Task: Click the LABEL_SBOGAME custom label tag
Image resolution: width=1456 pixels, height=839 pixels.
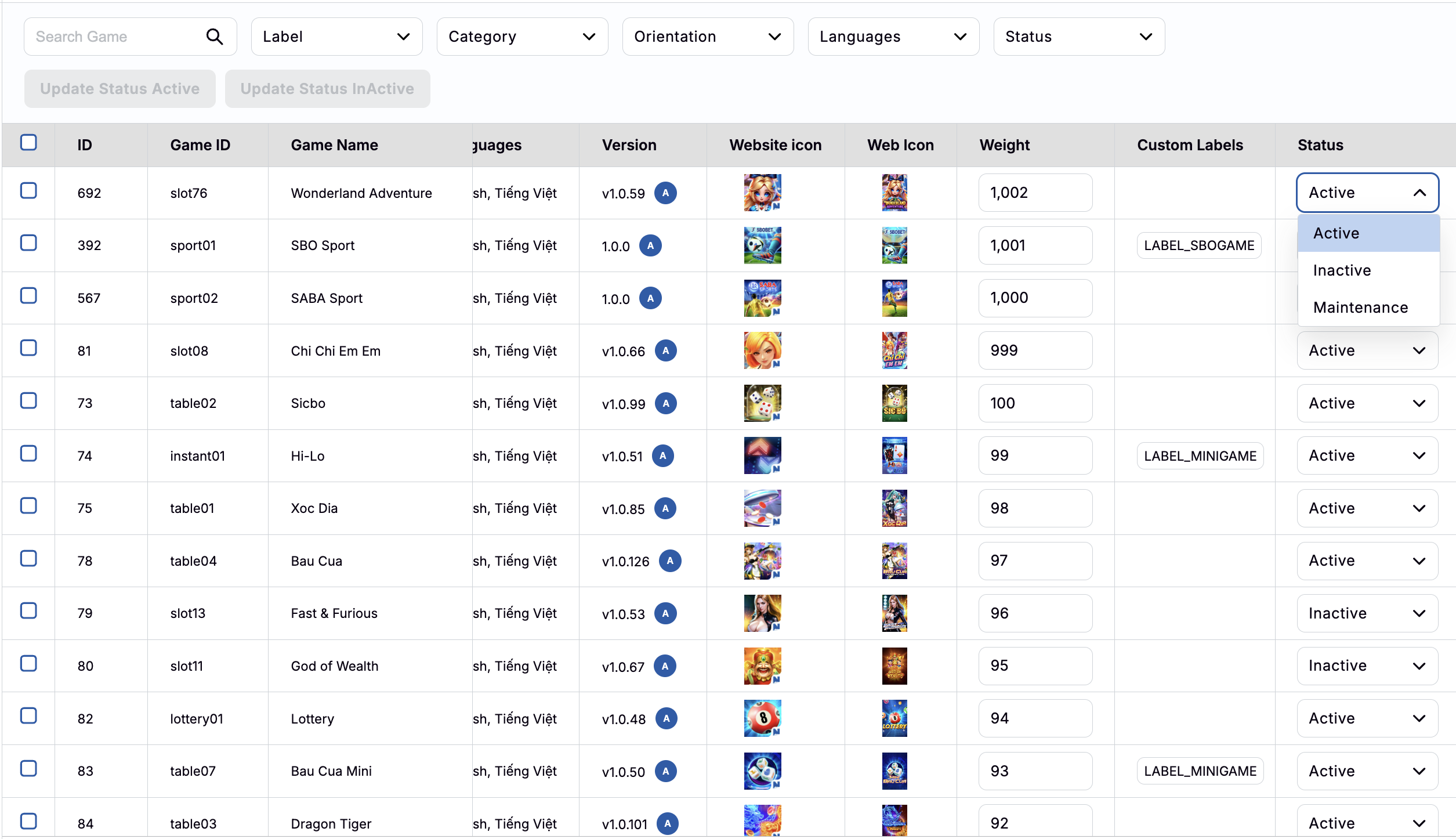Action: pyautogui.click(x=1199, y=245)
